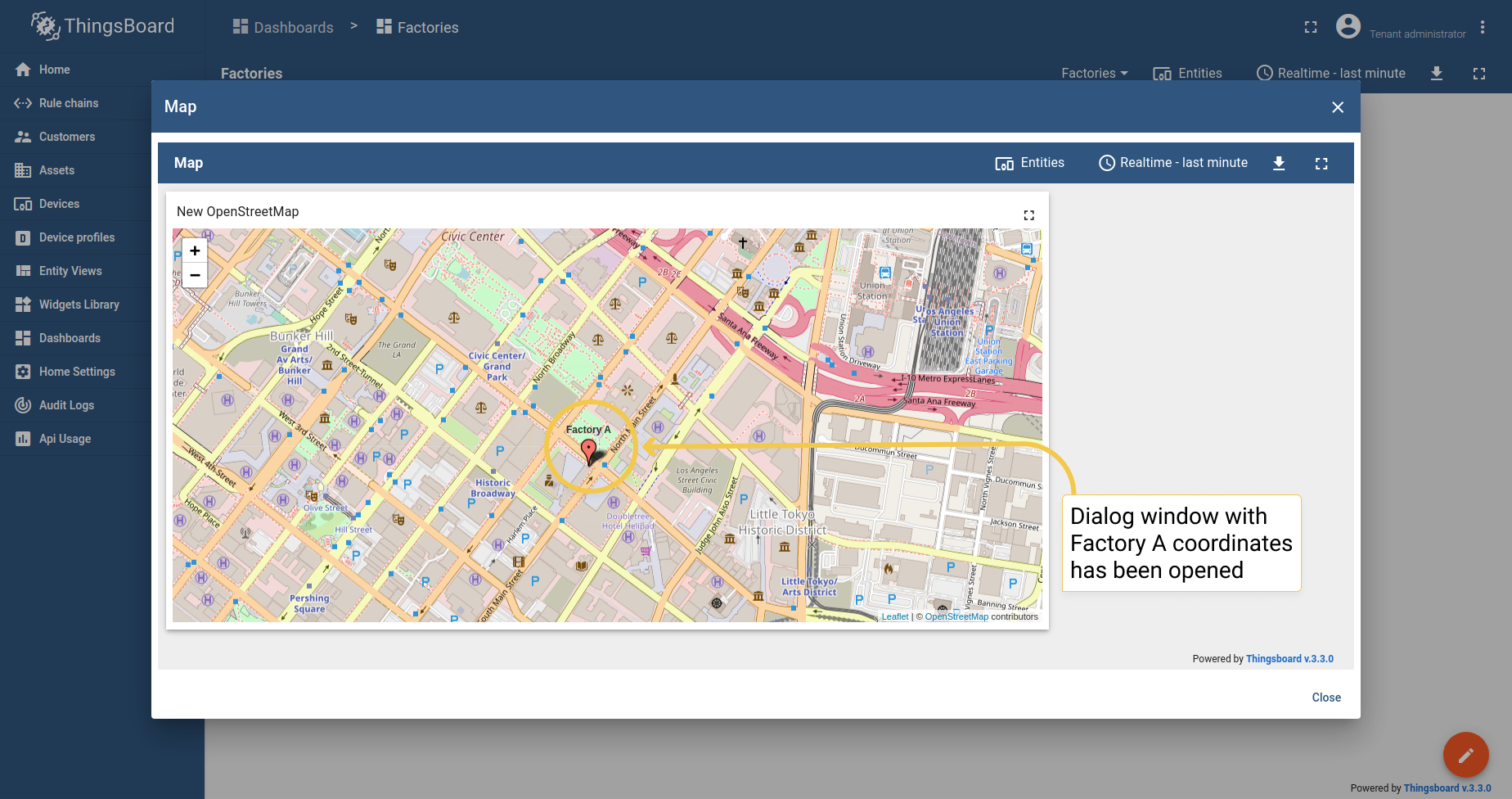This screenshot has height=799, width=1512.
Task: Click the Devices icon in sidebar
Action: coord(23,204)
